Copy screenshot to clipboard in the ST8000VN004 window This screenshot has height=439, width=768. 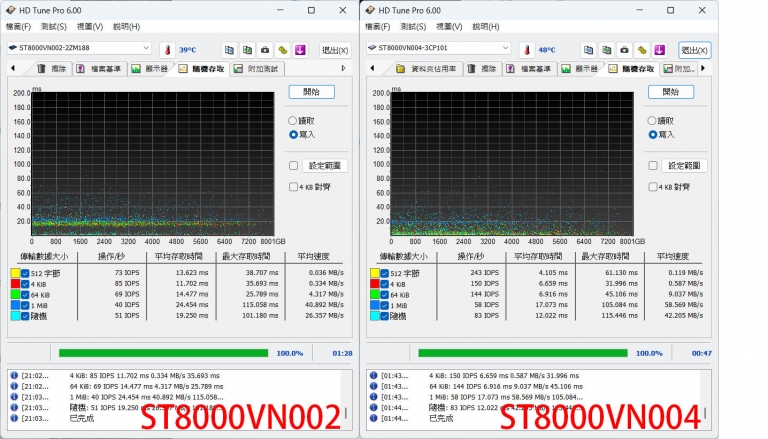pyautogui.click(x=607, y=49)
